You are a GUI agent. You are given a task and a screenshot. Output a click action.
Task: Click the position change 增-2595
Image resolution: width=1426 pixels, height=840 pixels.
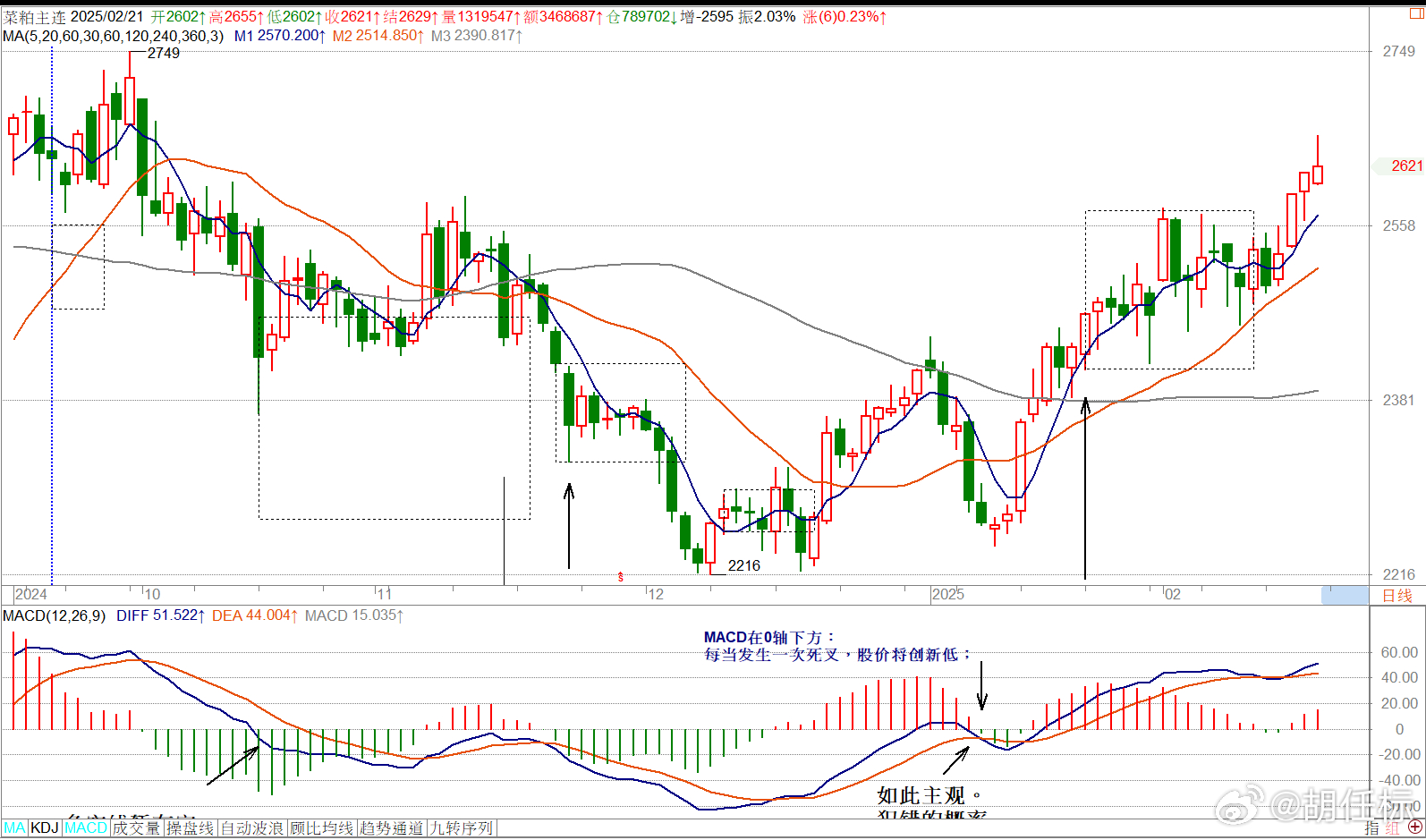707,17
